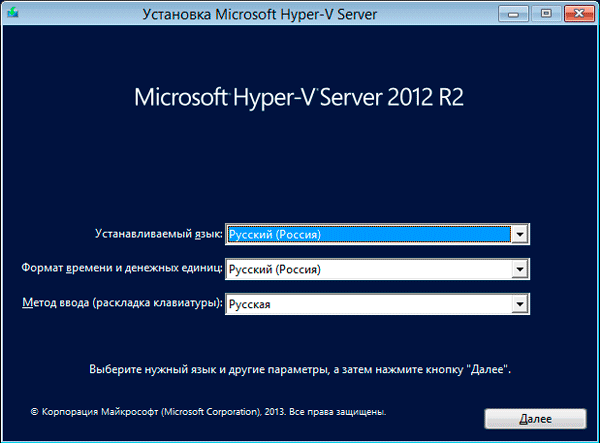The width and height of the screenshot is (600, 443).
Task: Minimize the Hyper-V Server setup window
Action: [514, 14]
